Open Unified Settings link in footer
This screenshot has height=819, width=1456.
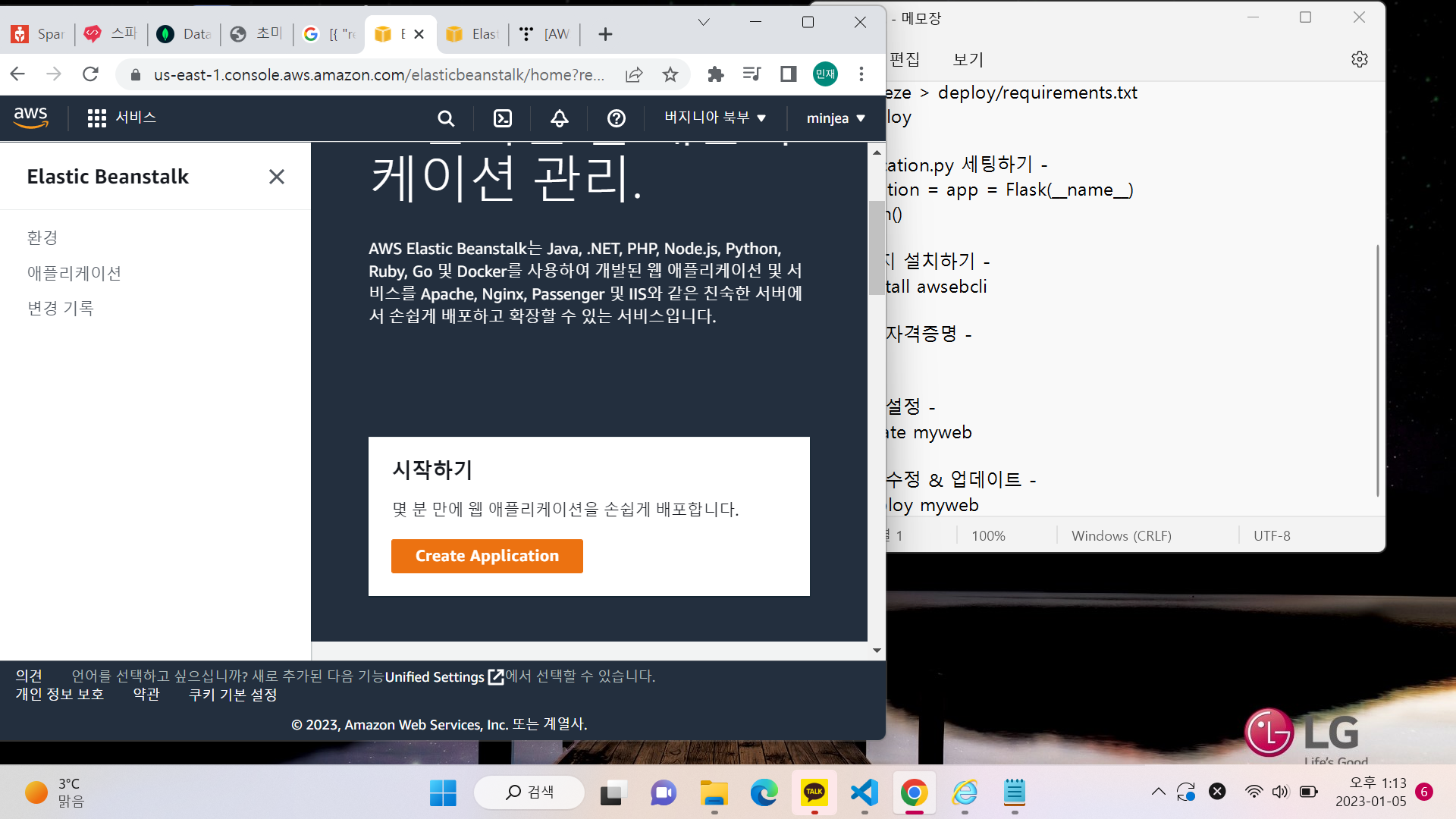tap(444, 676)
